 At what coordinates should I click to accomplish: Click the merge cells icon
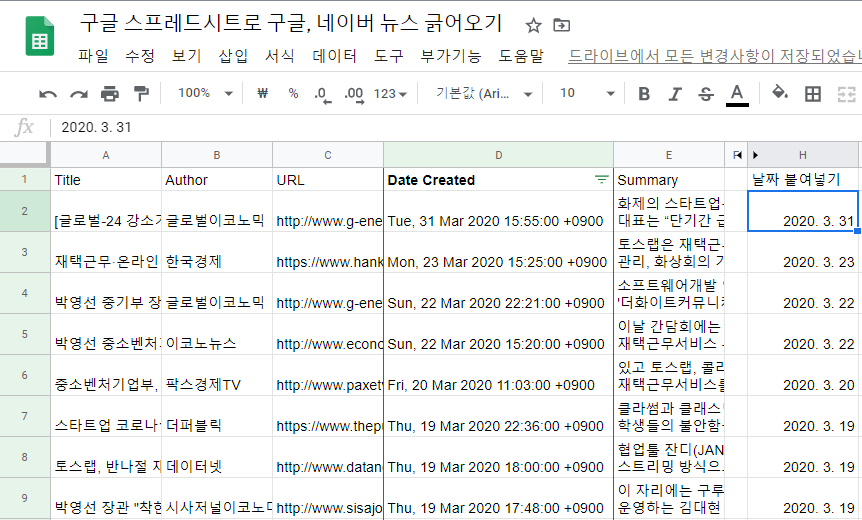846,94
